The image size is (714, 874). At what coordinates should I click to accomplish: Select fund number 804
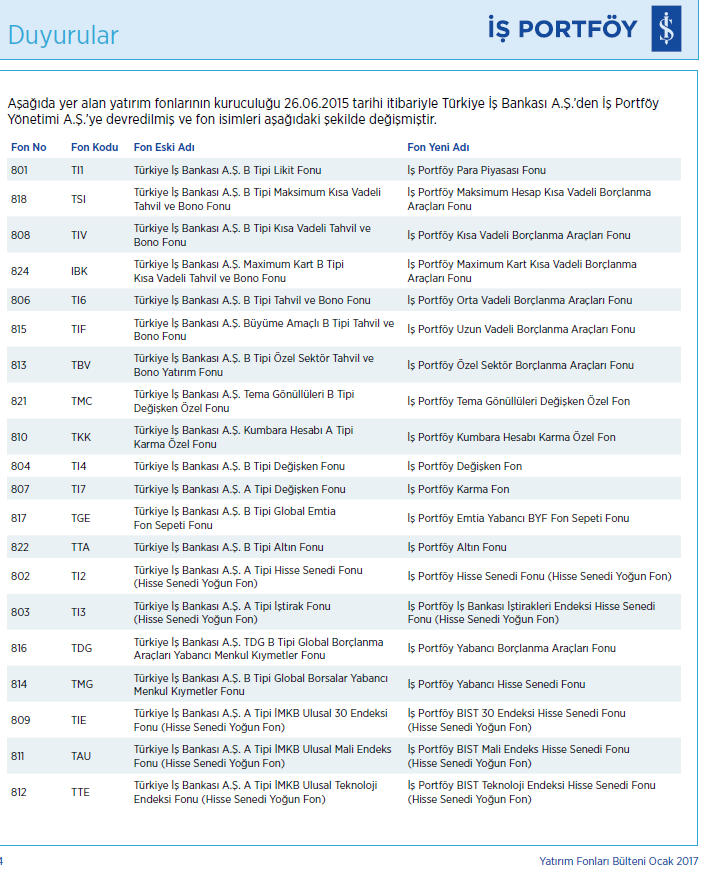[20, 466]
